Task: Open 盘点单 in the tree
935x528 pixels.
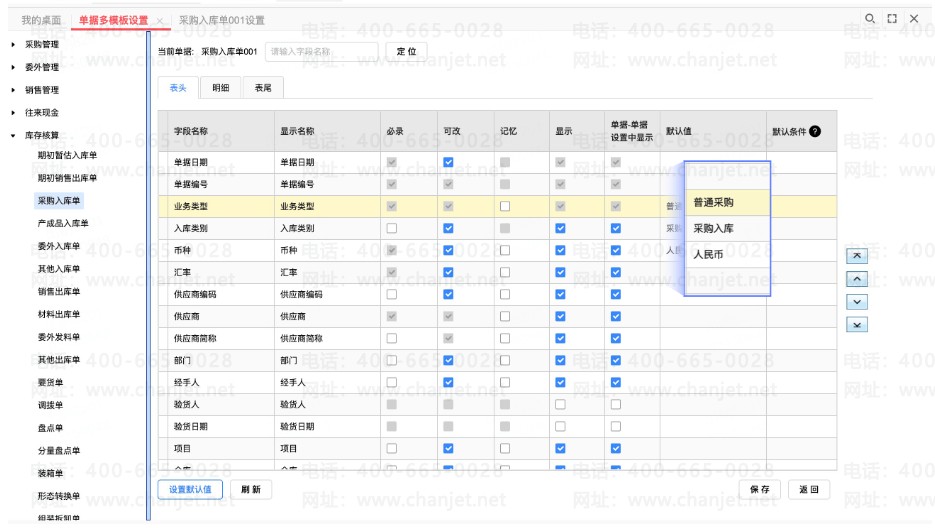Action: click(51, 428)
